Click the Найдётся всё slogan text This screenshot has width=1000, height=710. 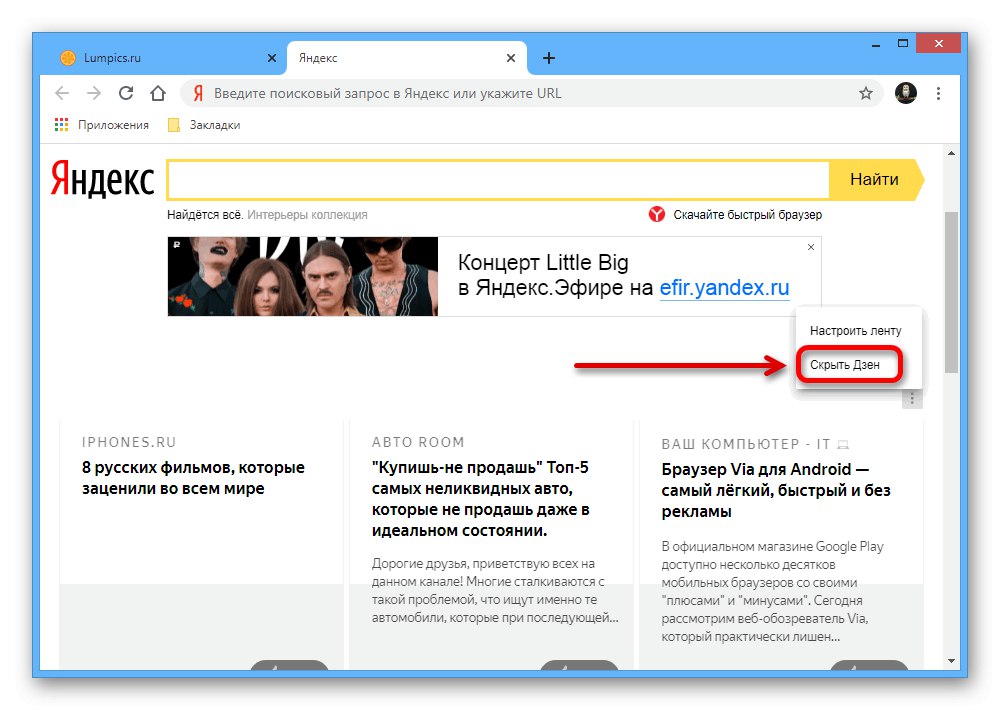pyautogui.click(x=205, y=215)
